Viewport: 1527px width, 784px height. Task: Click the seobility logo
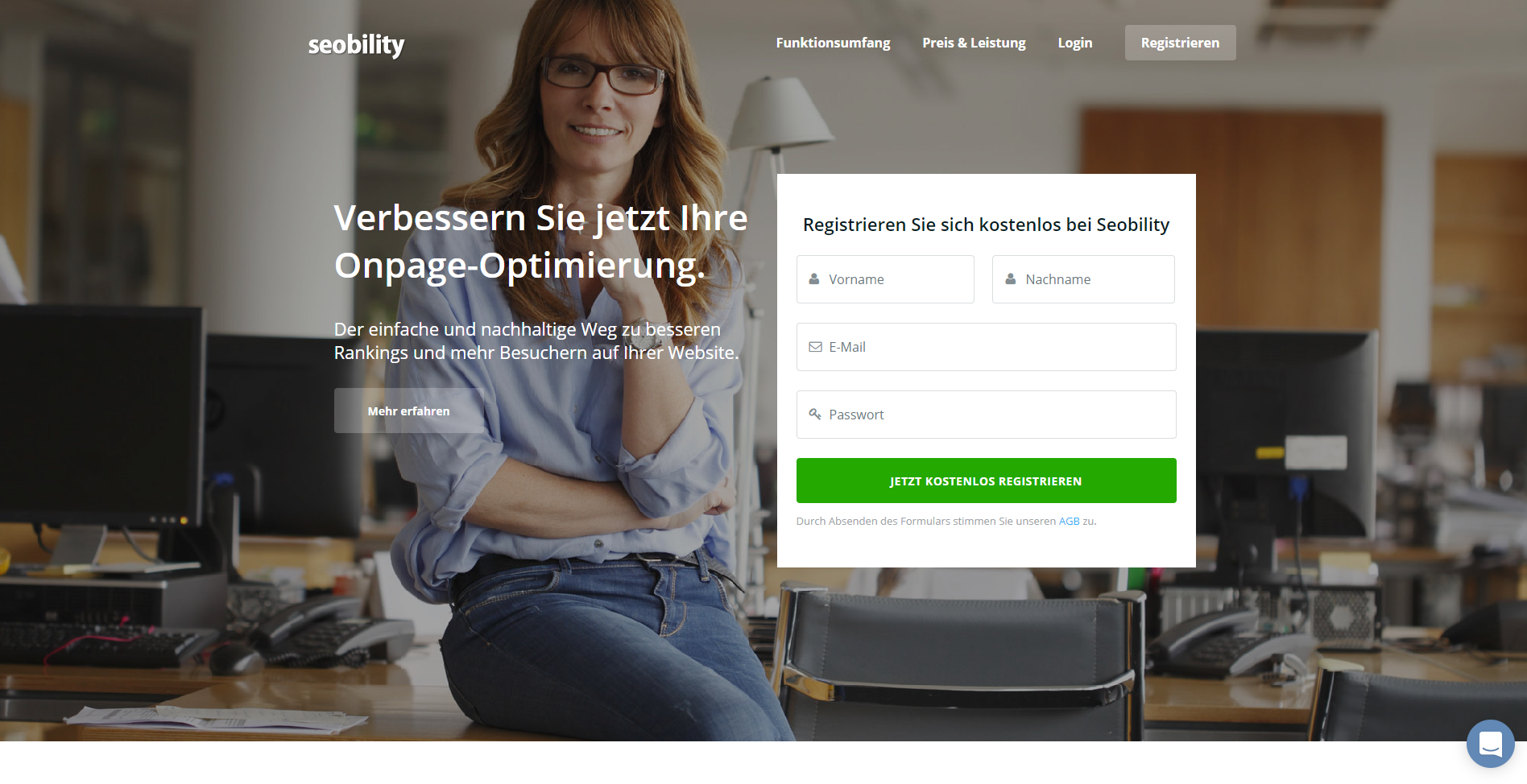click(x=356, y=44)
